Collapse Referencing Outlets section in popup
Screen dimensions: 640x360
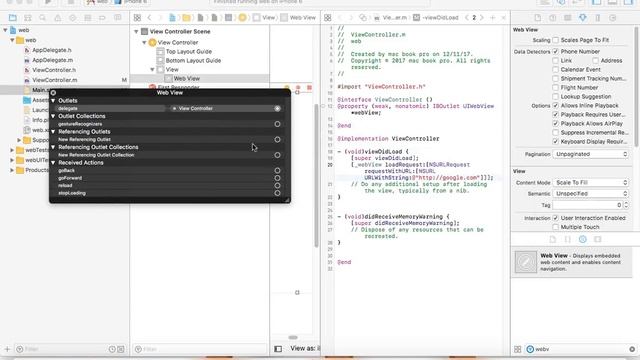53,131
